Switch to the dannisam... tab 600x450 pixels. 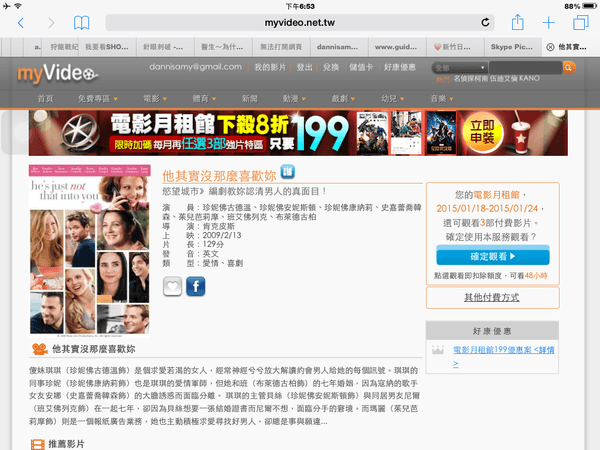tap(339, 47)
